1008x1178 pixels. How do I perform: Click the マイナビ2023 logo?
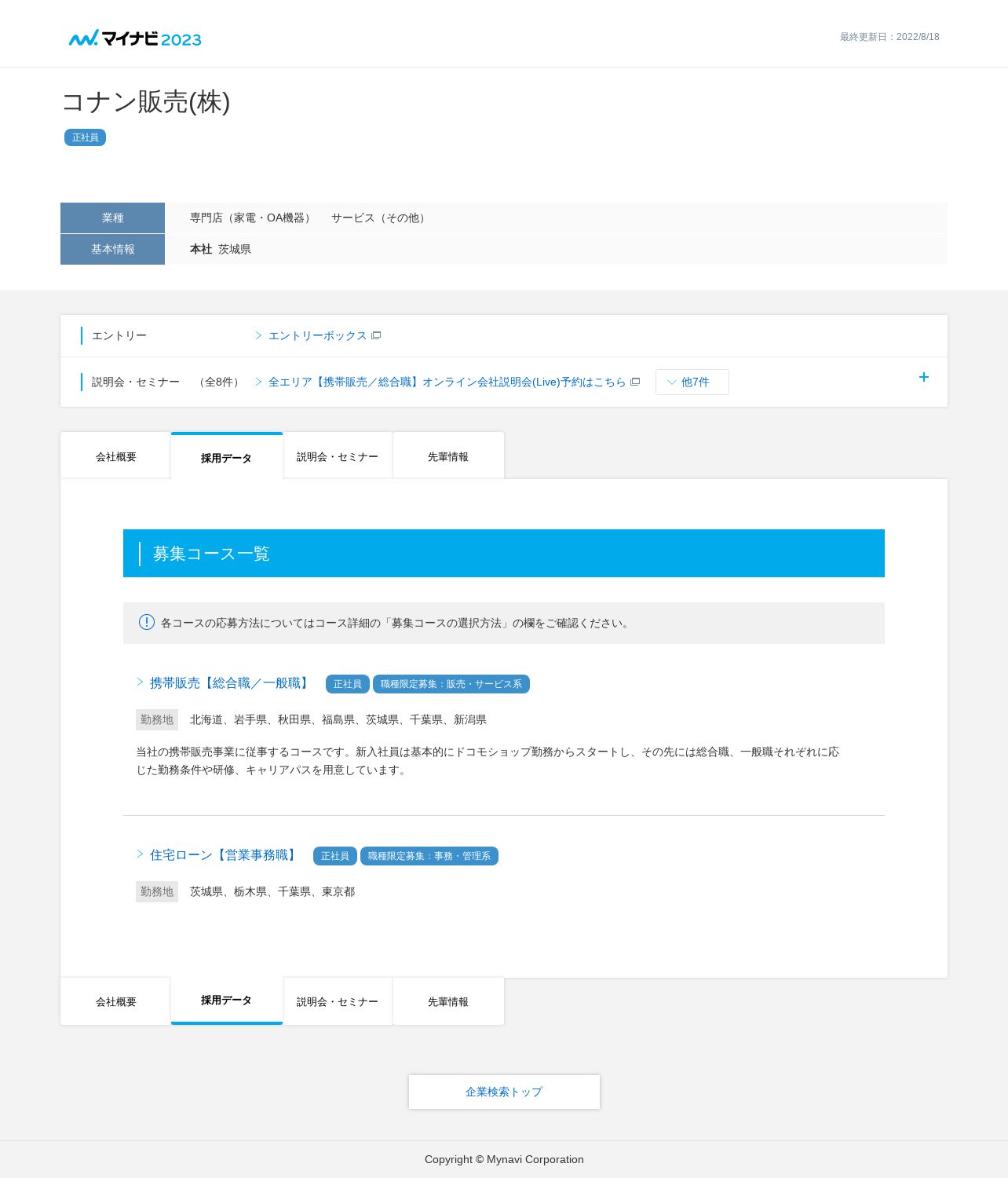click(x=135, y=38)
